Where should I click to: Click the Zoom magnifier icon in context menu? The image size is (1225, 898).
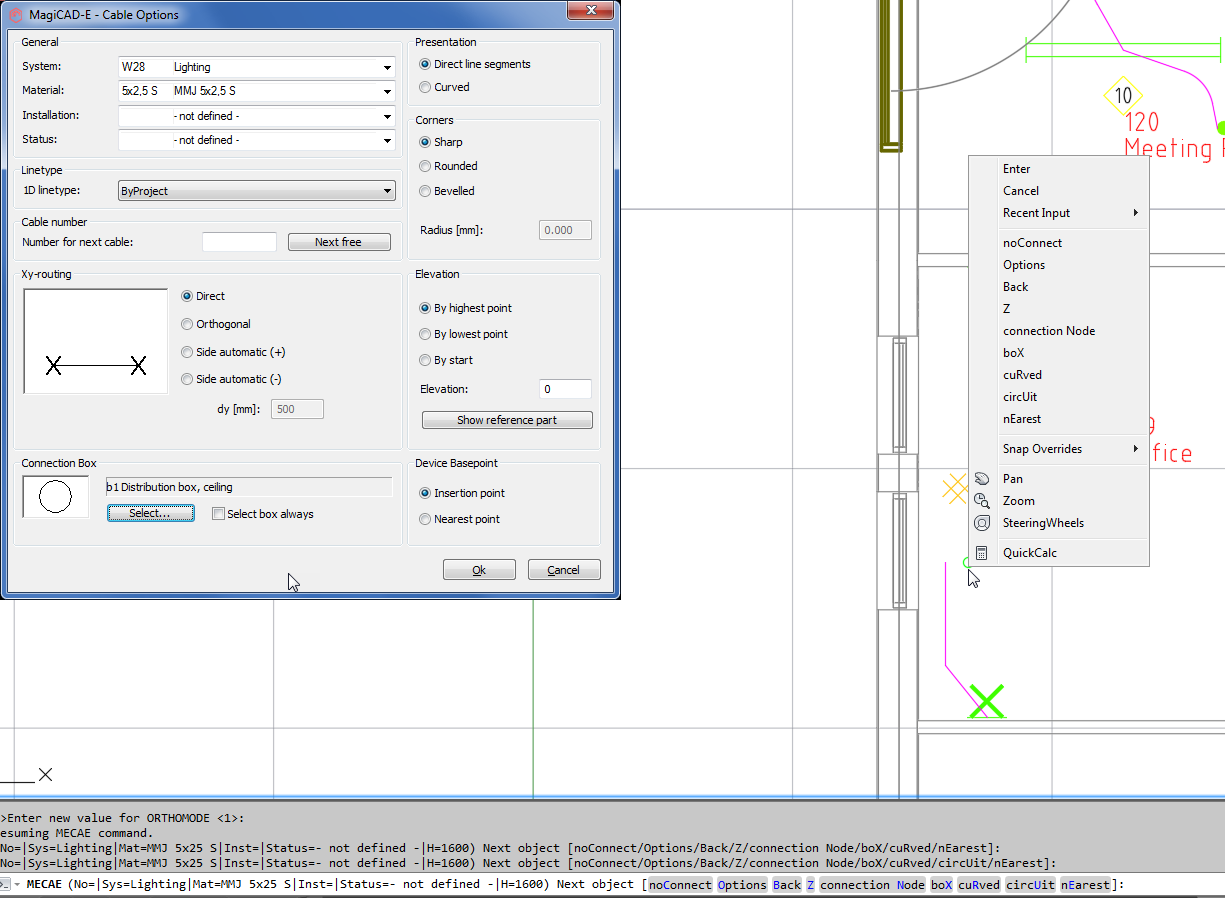pyautogui.click(x=982, y=501)
